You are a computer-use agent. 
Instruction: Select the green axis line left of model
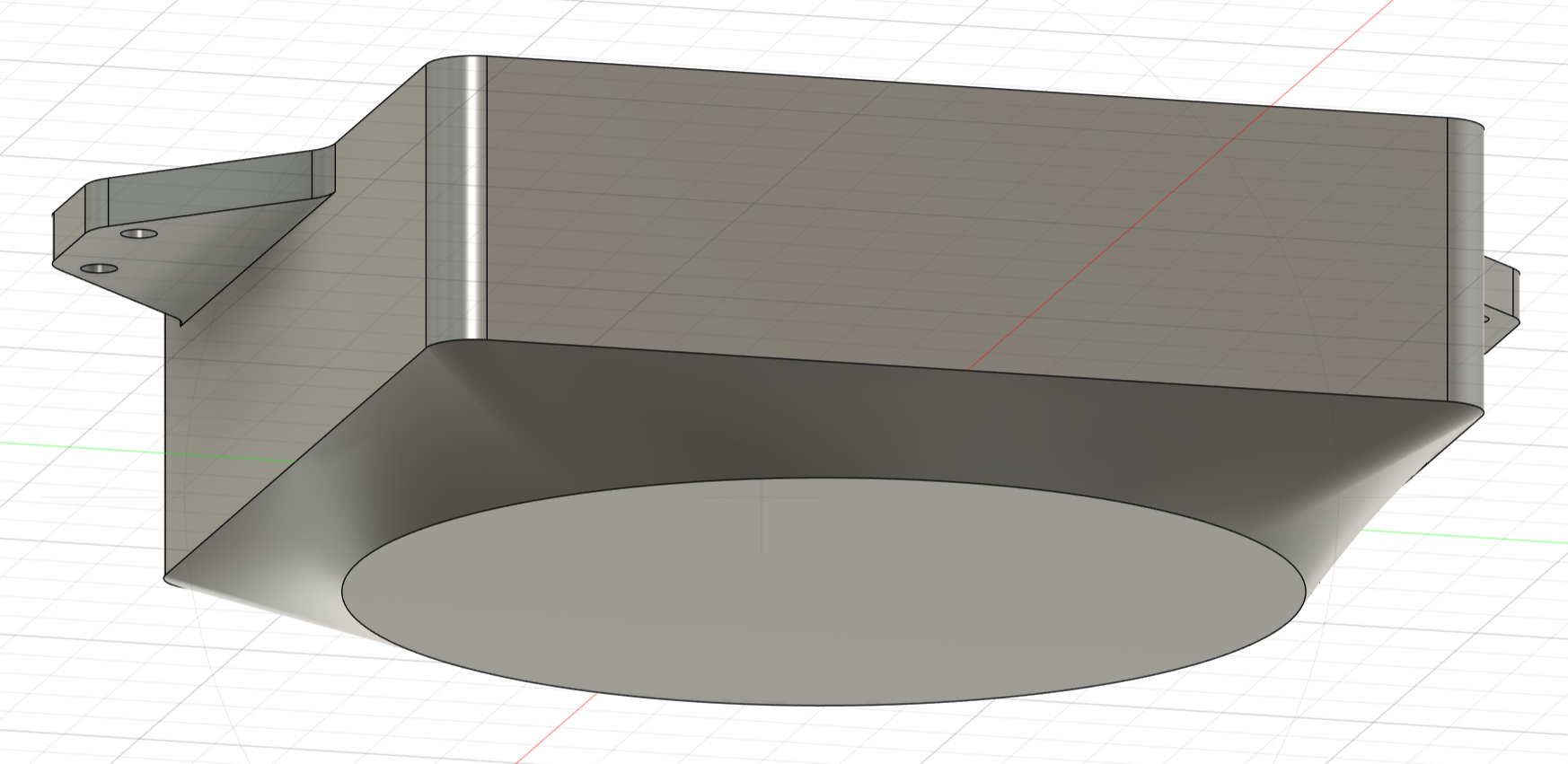[81, 446]
